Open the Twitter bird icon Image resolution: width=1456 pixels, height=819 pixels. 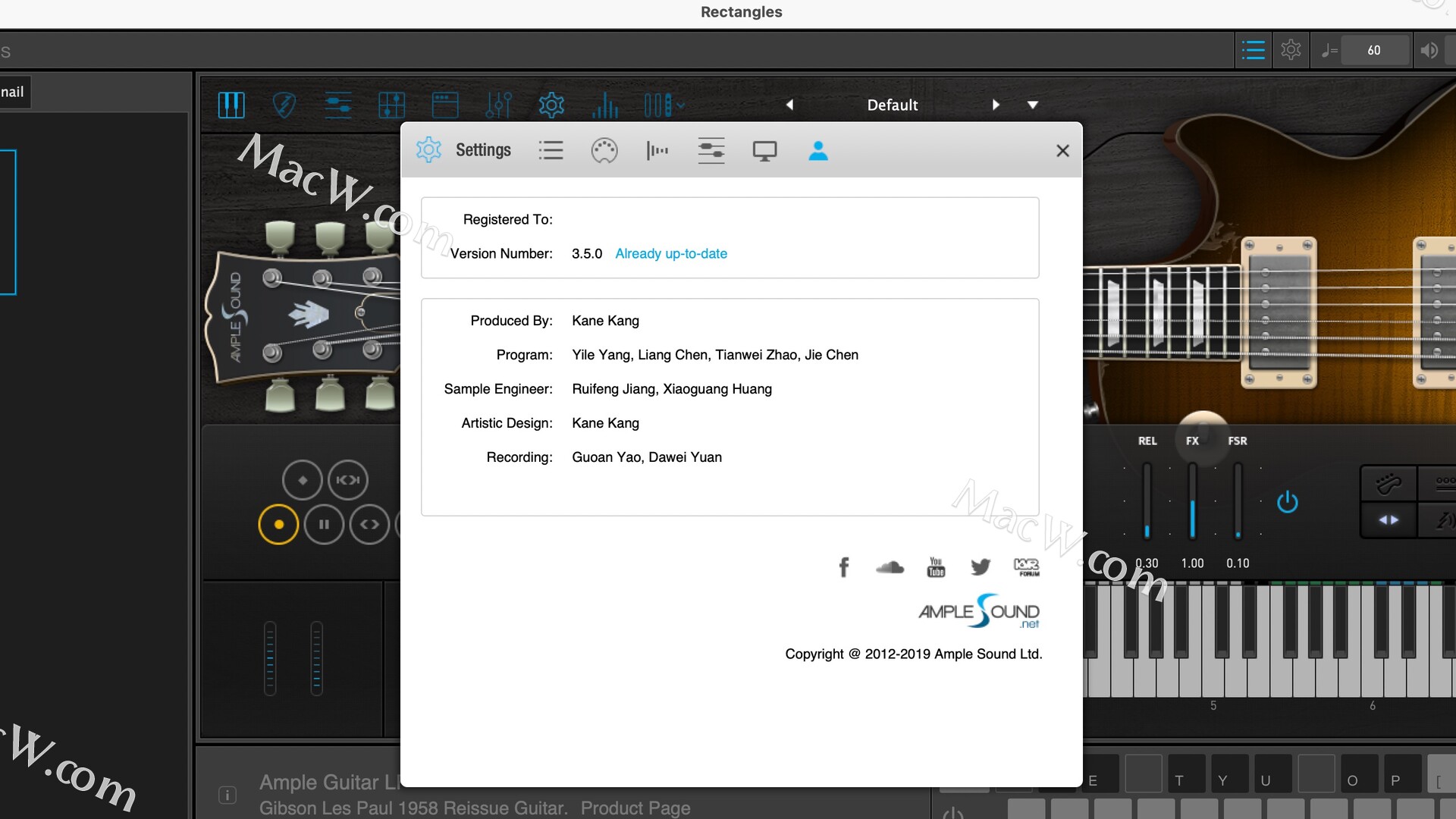coord(980,567)
